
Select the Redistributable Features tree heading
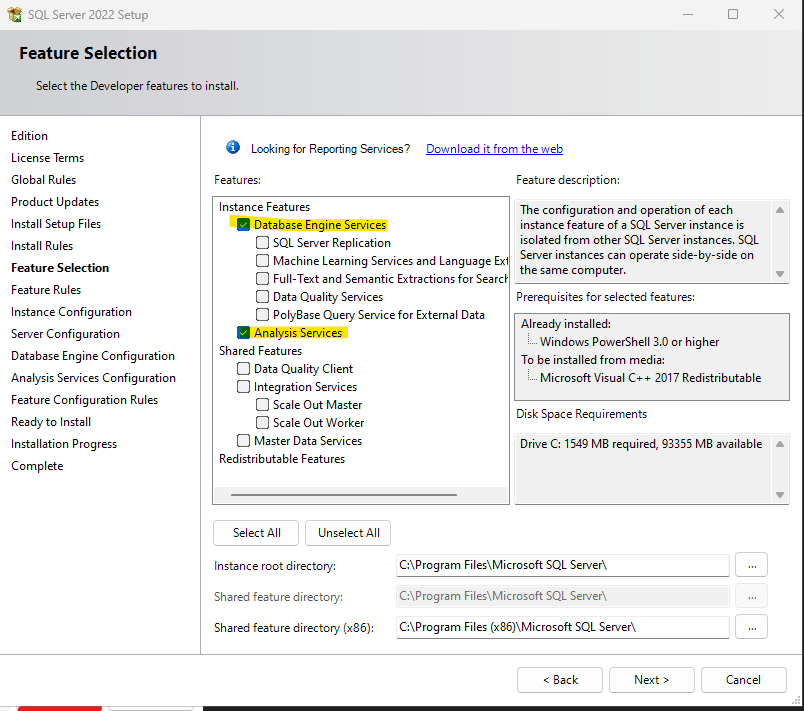pos(282,459)
